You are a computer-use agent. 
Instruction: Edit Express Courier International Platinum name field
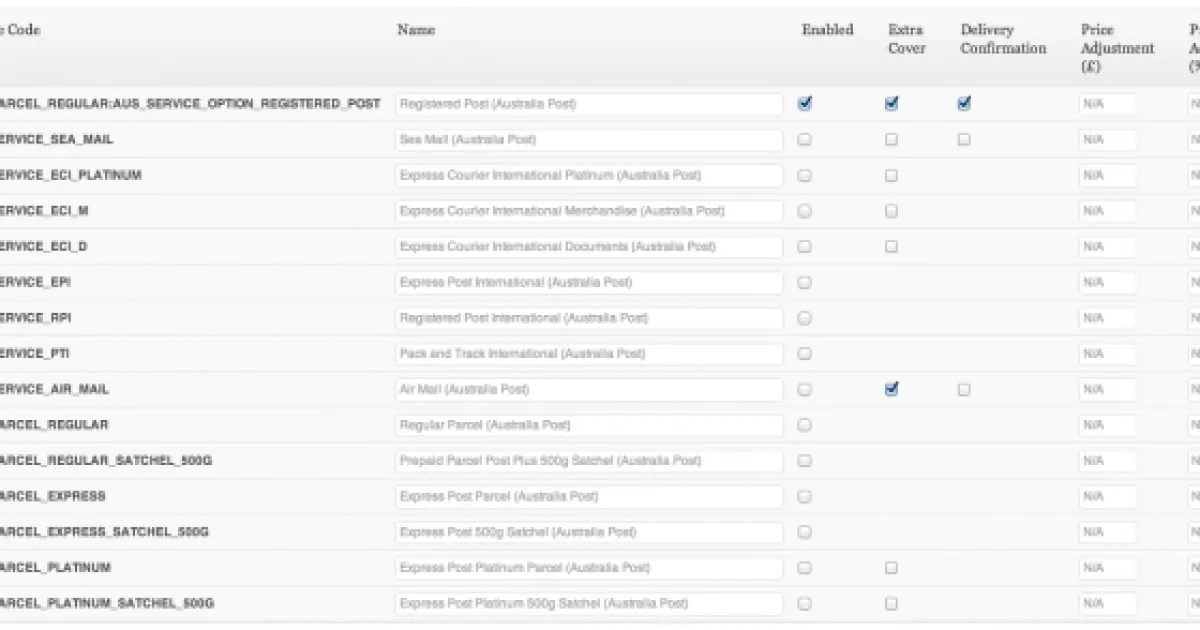pos(589,175)
